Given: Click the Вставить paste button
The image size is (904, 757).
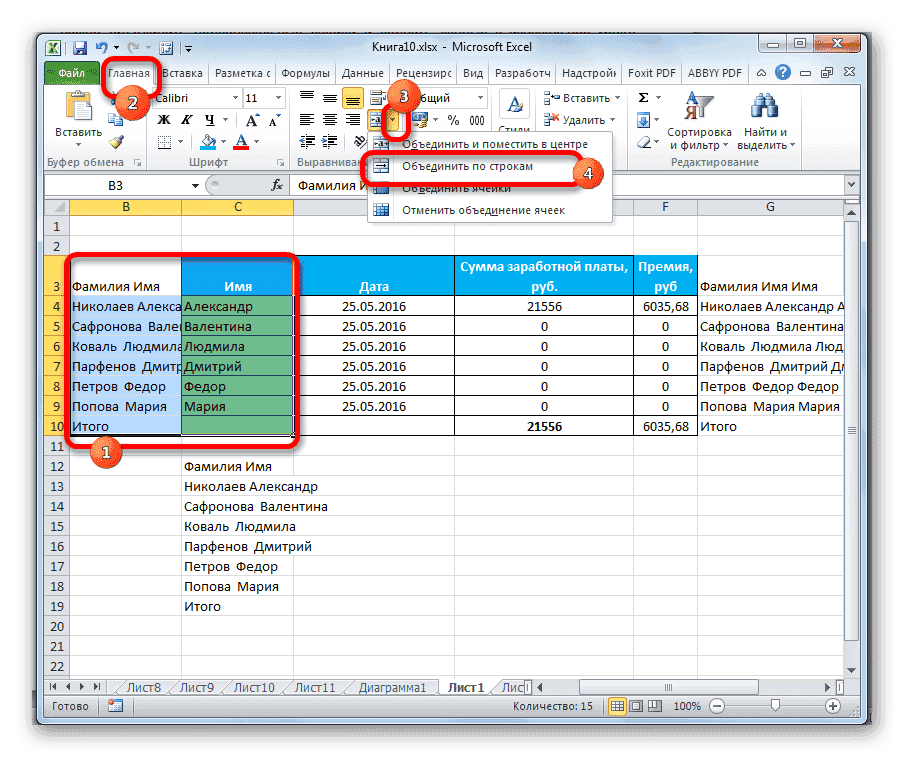Looking at the screenshot, I should pos(78,112).
